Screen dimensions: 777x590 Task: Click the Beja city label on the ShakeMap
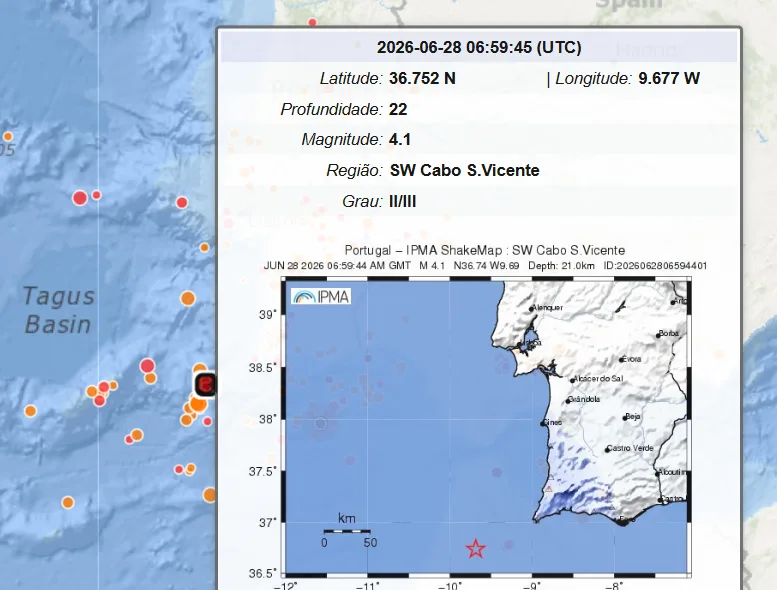pyautogui.click(x=632, y=417)
